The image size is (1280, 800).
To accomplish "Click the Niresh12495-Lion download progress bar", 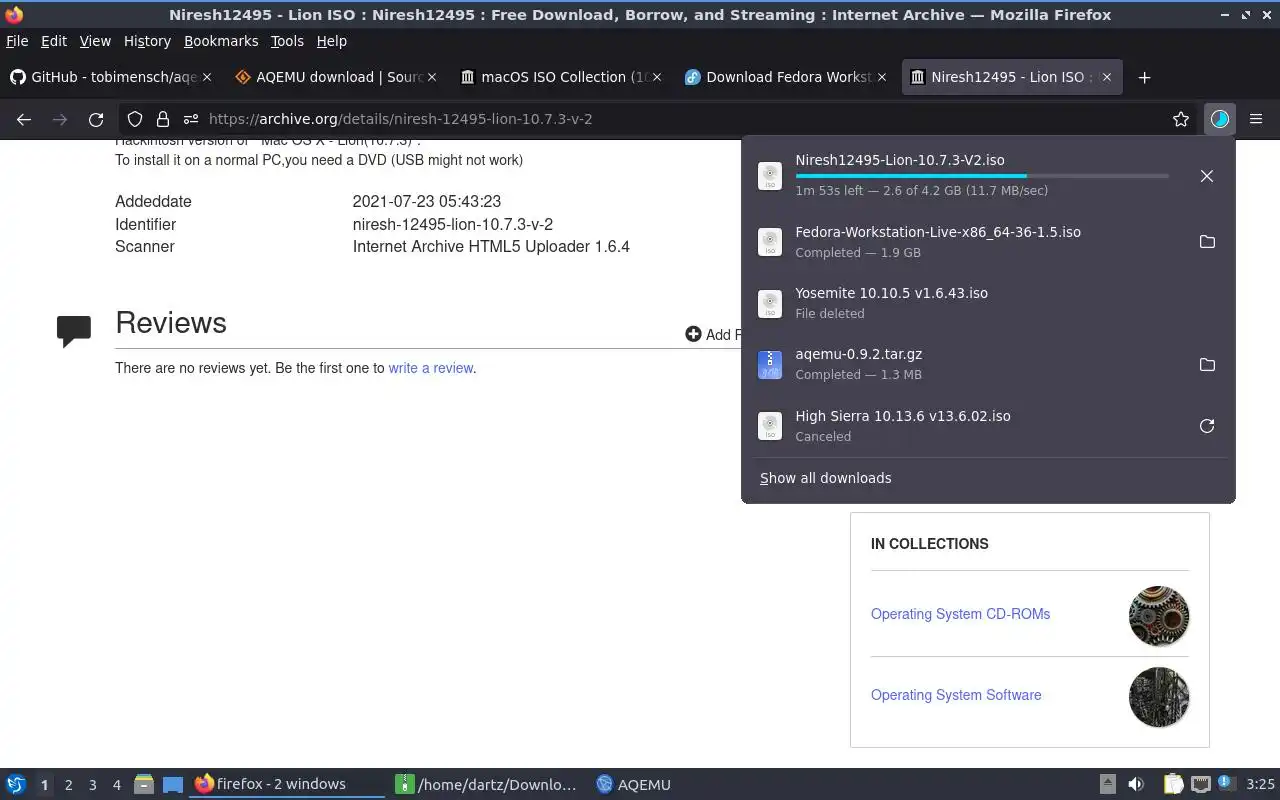I will tap(982, 176).
